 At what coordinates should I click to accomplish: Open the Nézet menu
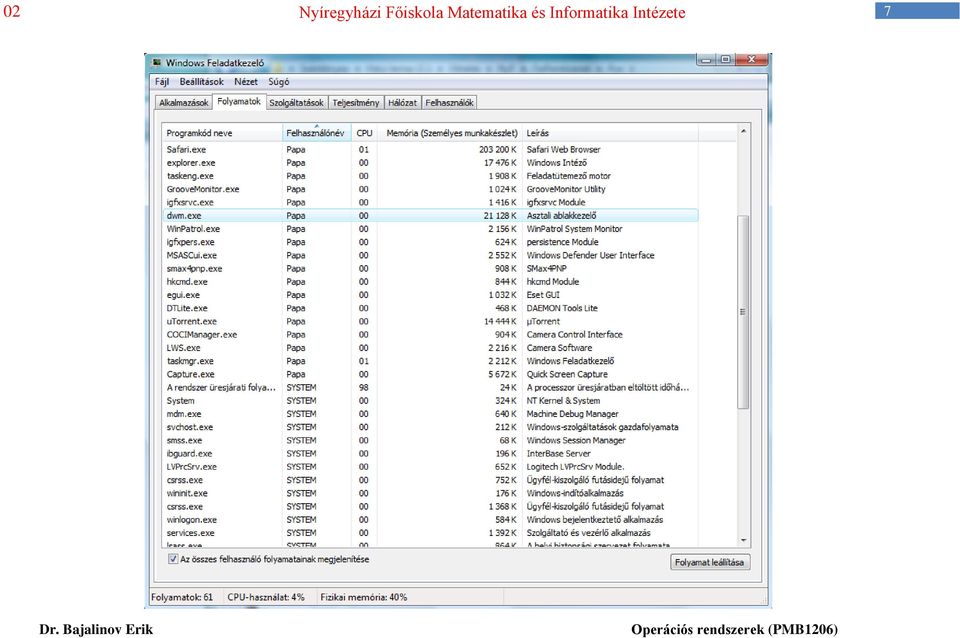coord(246,81)
